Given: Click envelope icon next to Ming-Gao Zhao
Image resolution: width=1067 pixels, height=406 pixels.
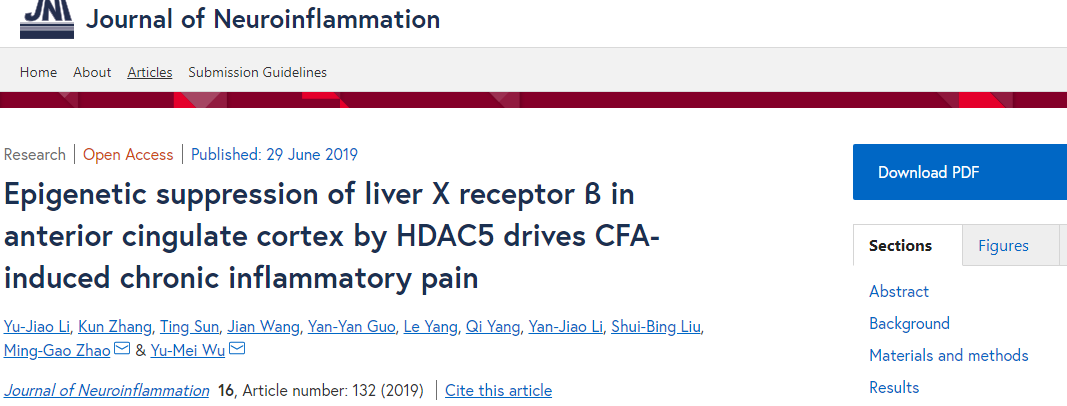Looking at the screenshot, I should pos(122,349).
